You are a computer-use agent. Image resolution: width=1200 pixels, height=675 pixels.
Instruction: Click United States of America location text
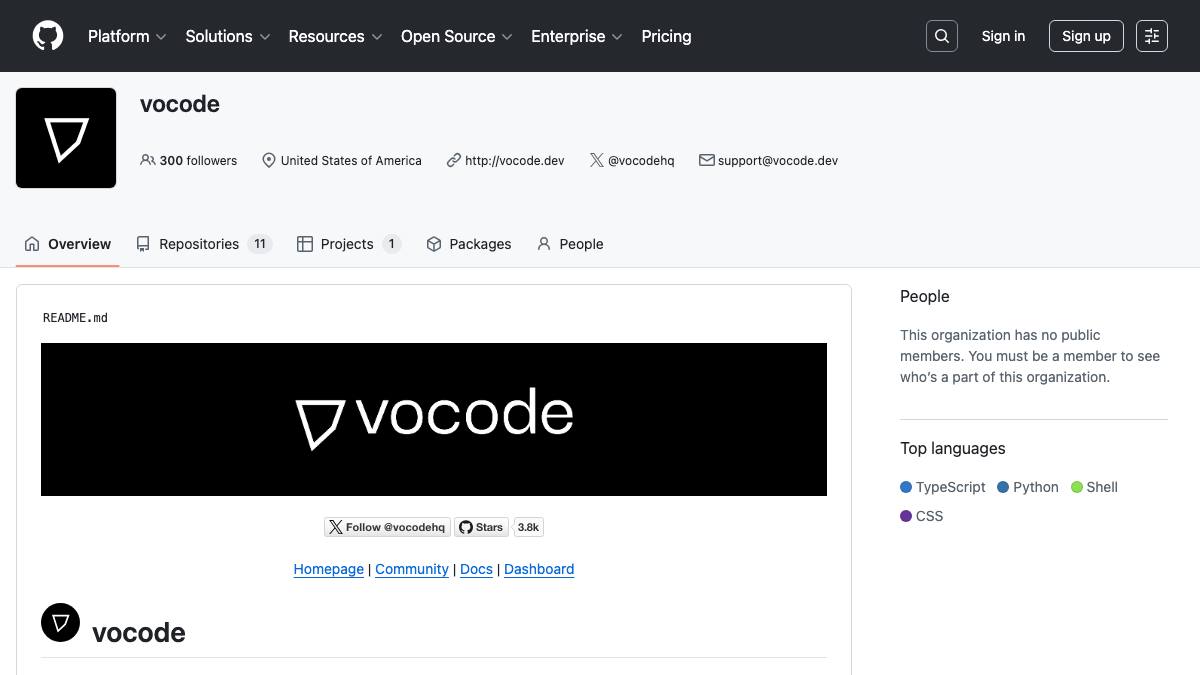point(351,160)
